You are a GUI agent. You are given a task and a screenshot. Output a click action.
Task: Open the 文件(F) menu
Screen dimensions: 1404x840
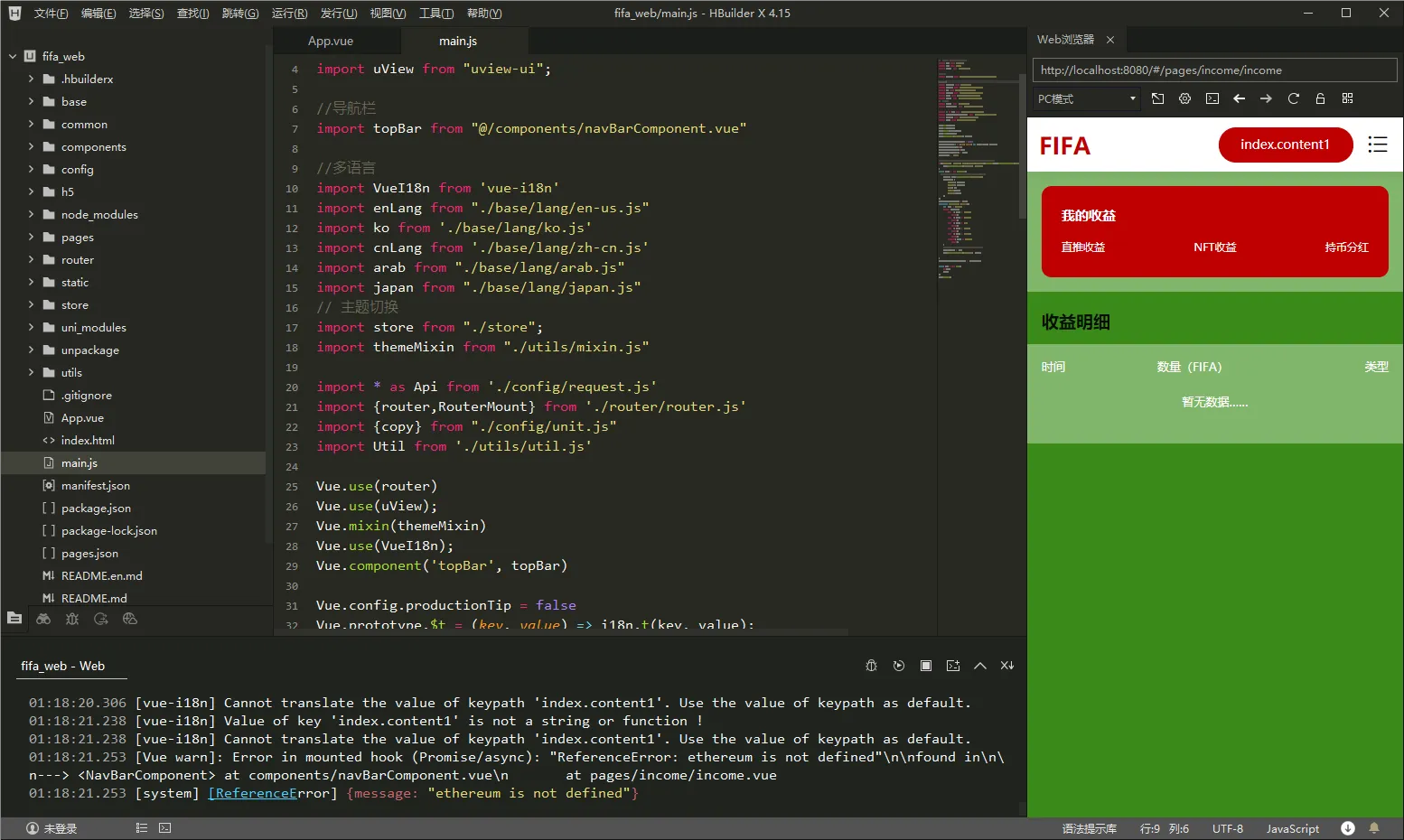[x=51, y=13]
